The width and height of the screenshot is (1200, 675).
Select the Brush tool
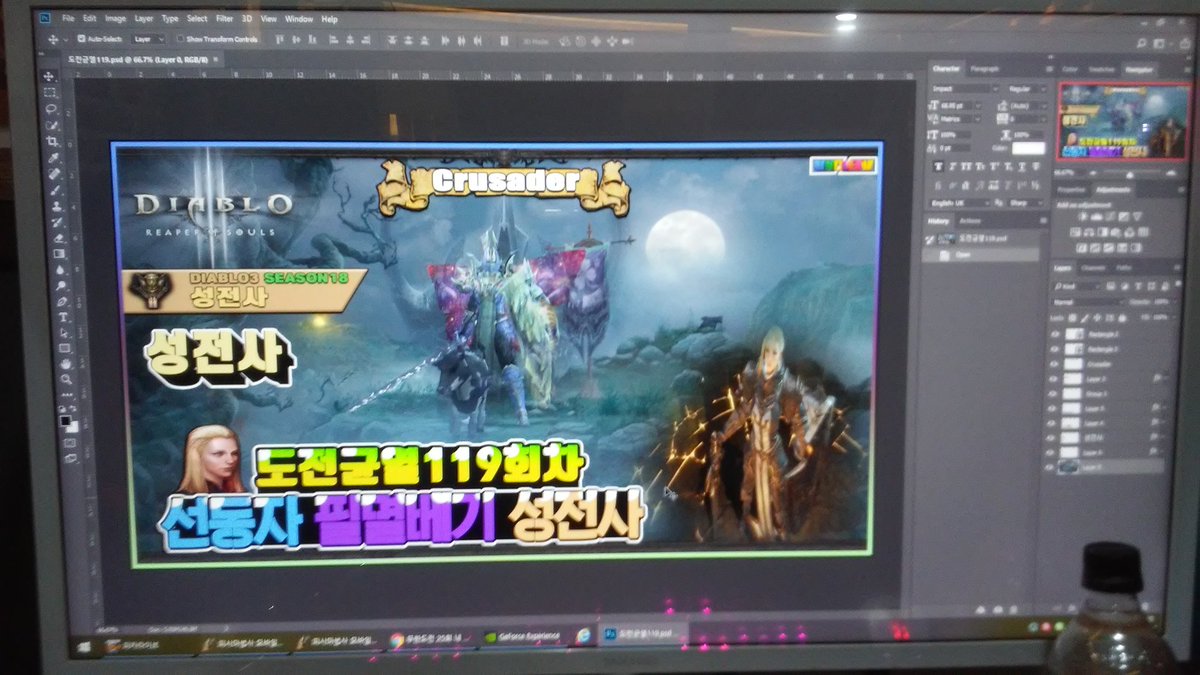tap(54, 189)
